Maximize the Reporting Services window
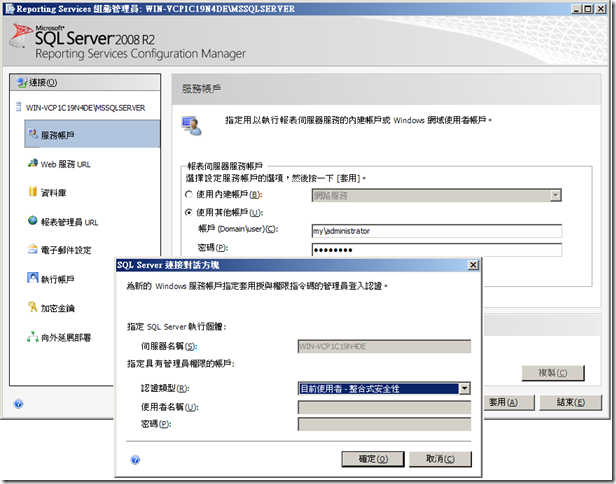Screen dimensions: 616x484 pos(588,9)
